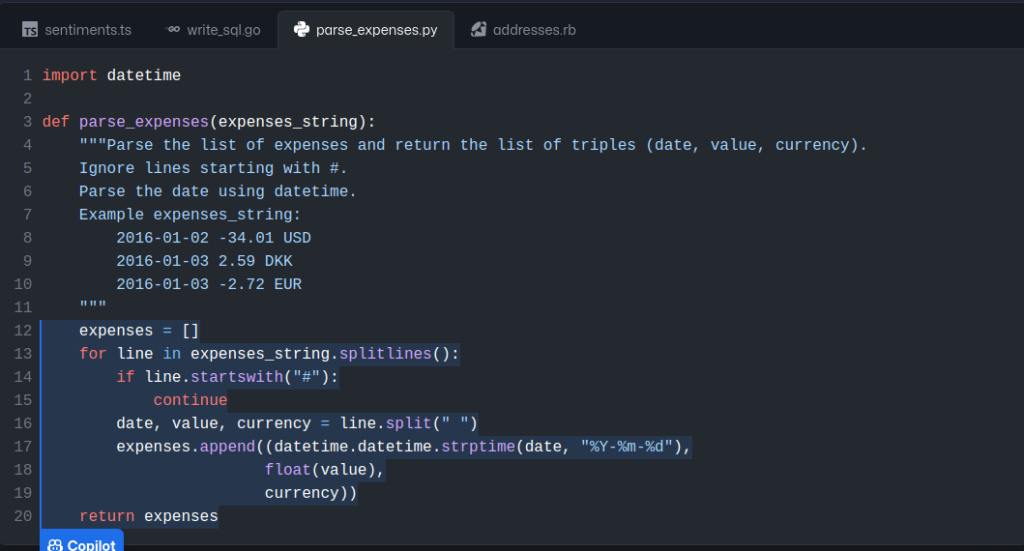Click the 'startswith' method call
The height and width of the screenshot is (551, 1024).
pos(237,377)
